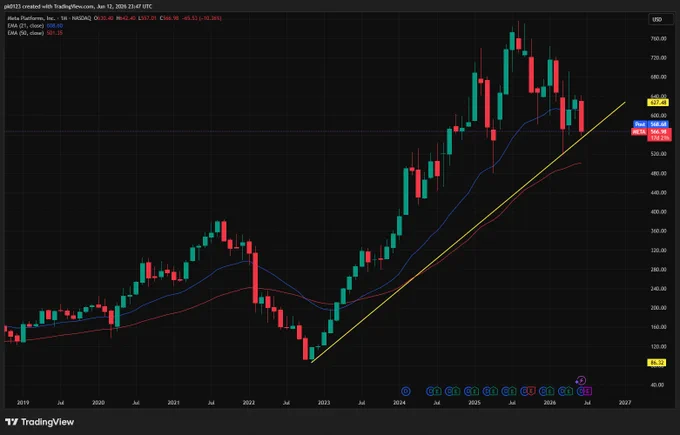Open the July 2025 earnings E marker
Screen dimensions: 680x435
click(x=513, y=391)
